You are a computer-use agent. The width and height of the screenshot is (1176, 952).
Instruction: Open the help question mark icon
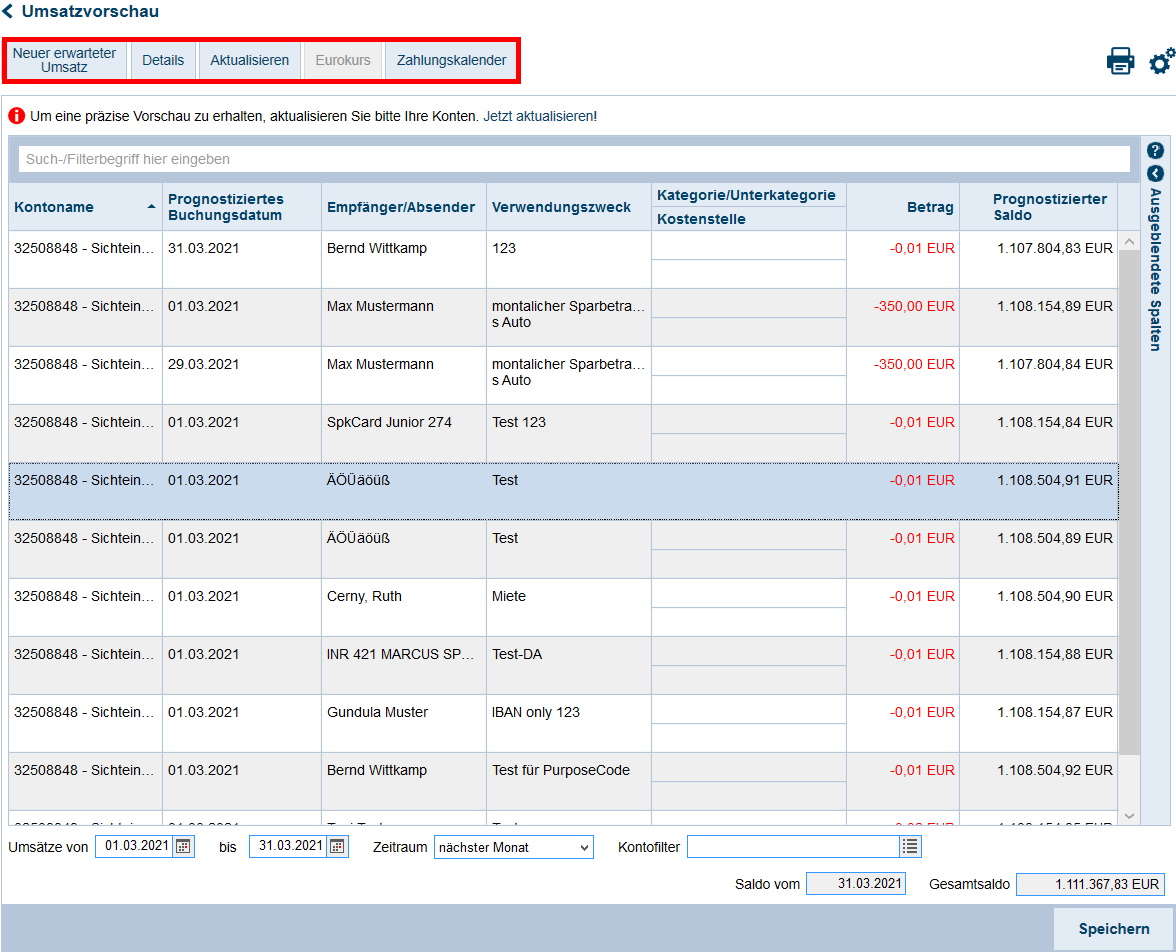pos(1155,151)
